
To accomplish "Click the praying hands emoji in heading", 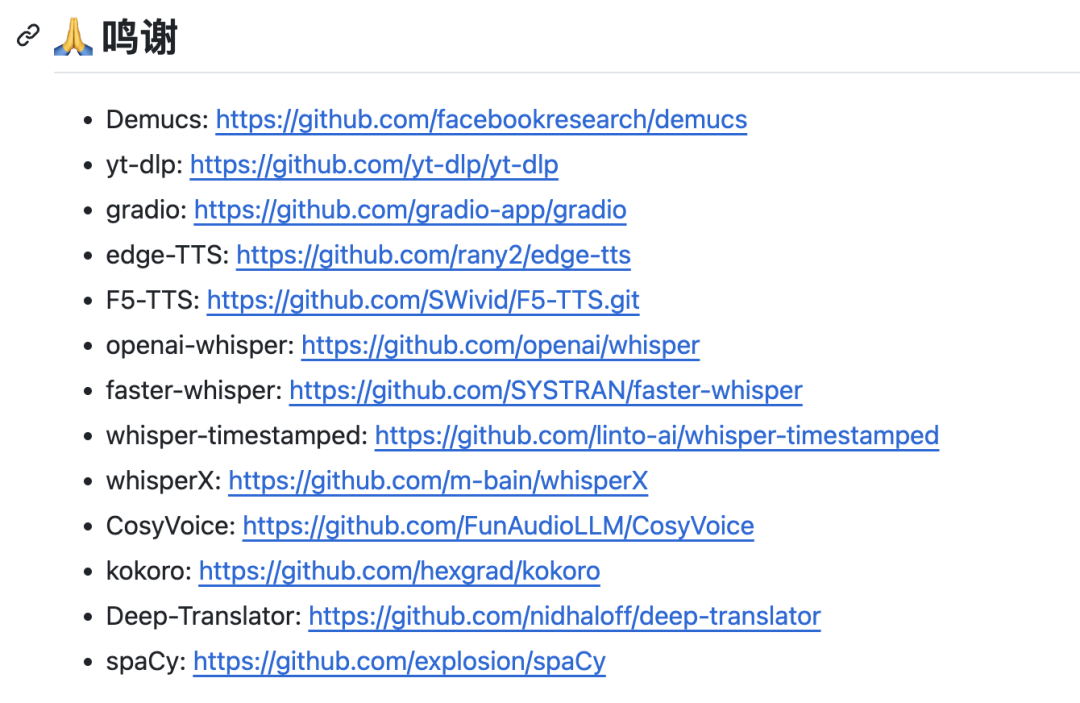I will (x=72, y=38).
